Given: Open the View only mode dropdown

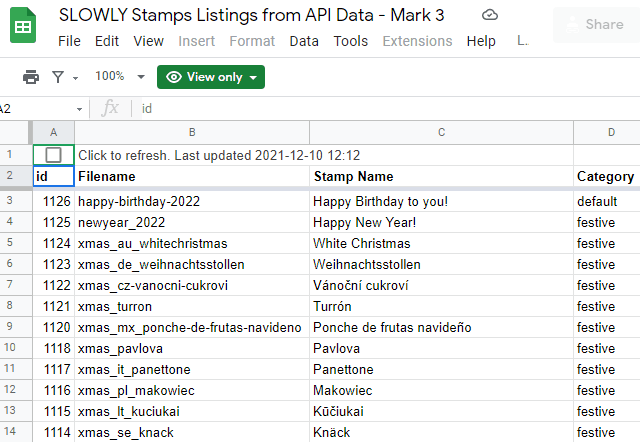Looking at the screenshot, I should (x=211, y=77).
